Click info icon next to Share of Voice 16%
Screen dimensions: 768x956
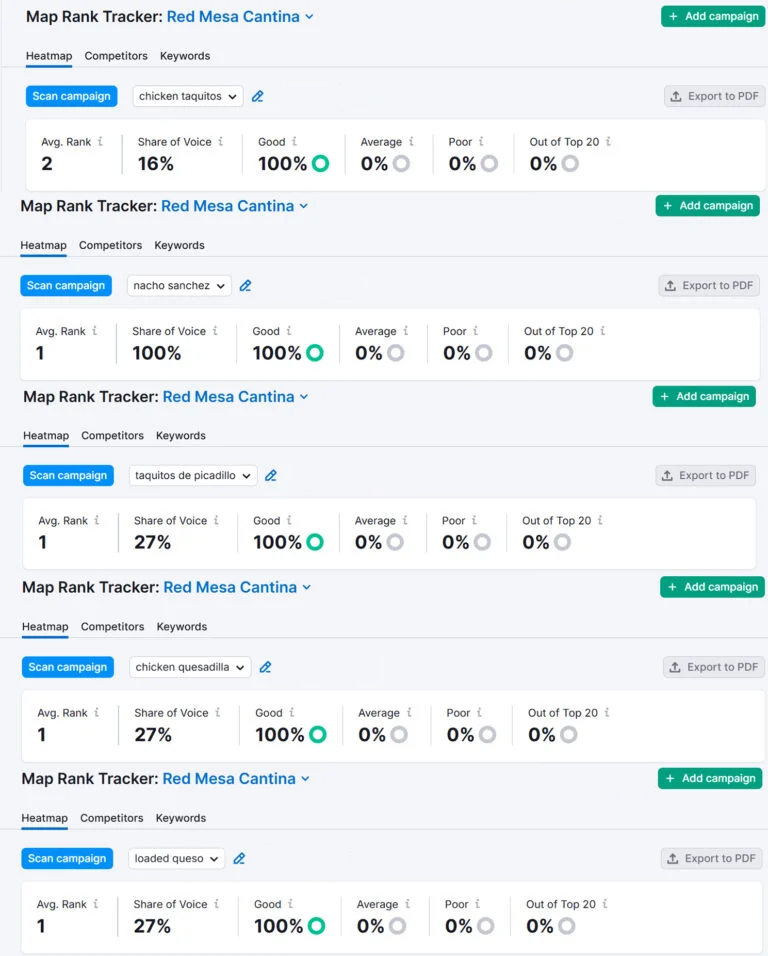(221, 142)
